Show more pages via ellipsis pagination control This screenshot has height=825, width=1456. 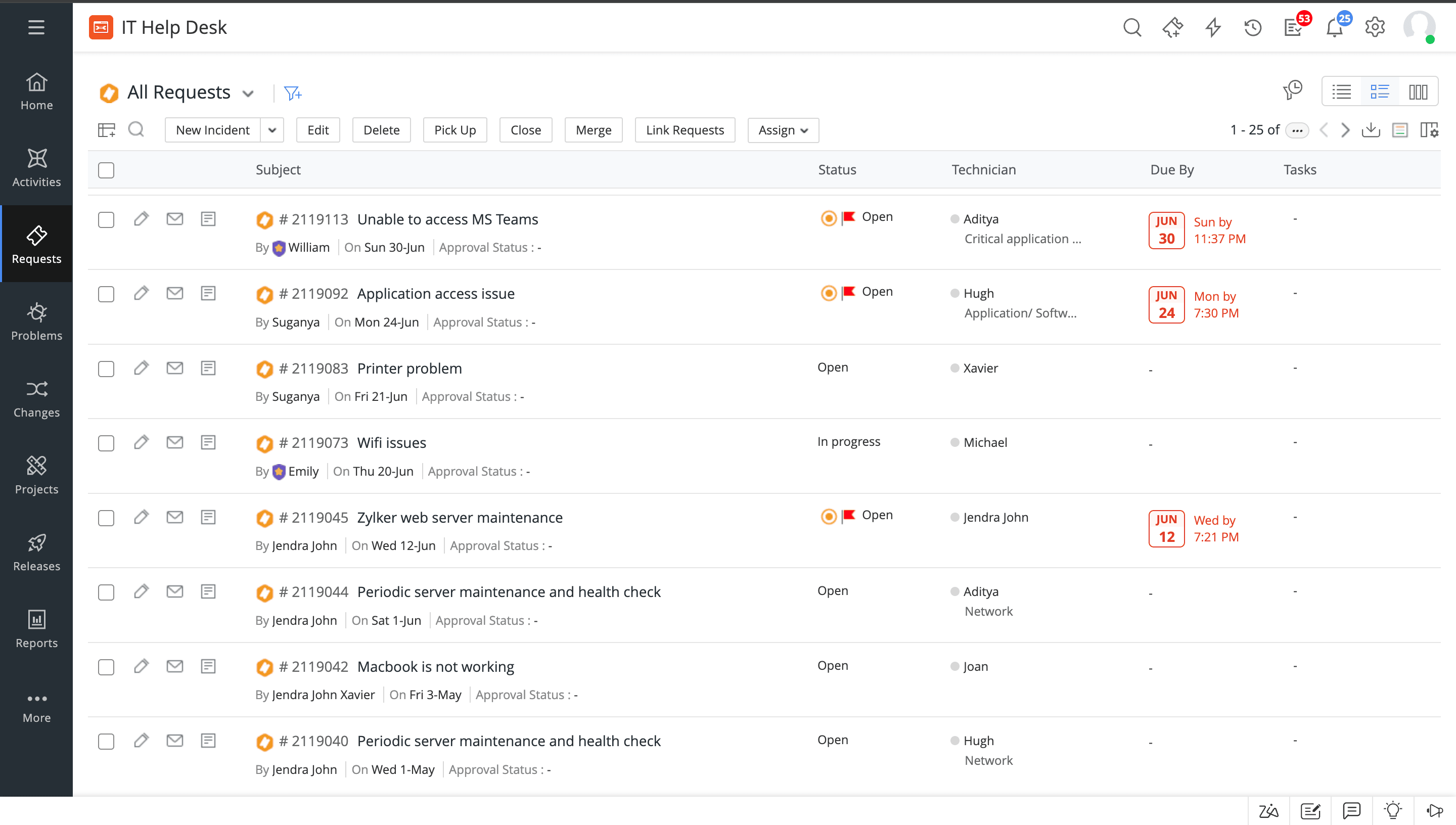(x=1298, y=130)
